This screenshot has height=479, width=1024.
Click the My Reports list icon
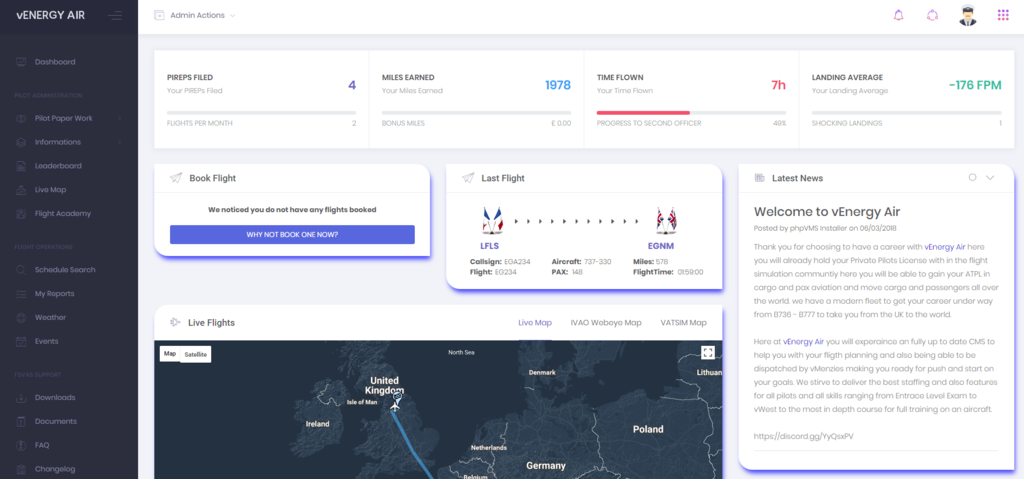(21, 293)
